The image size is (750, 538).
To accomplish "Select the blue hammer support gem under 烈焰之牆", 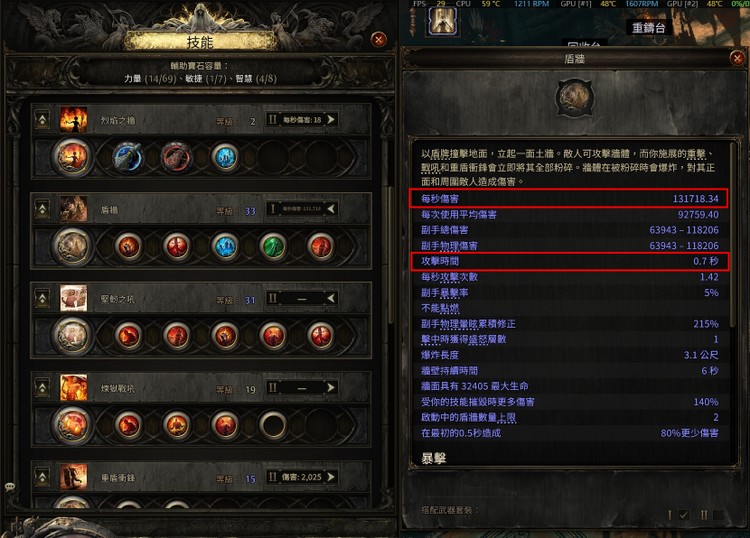I will tap(128, 157).
